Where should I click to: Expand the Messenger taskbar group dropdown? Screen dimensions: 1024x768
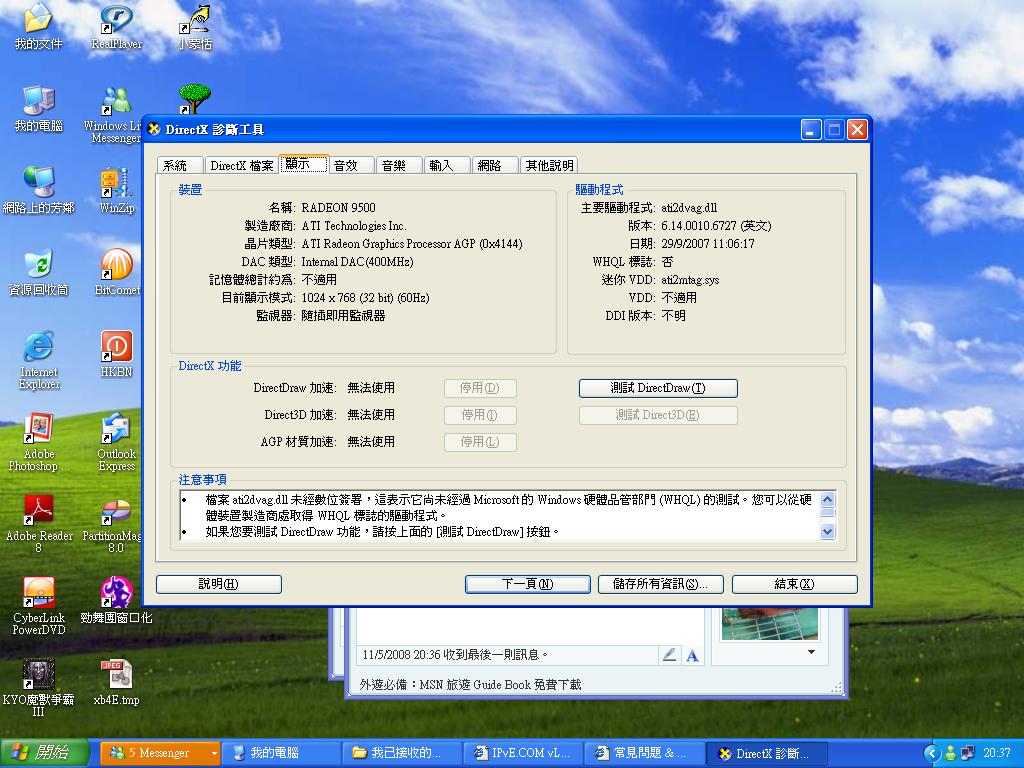213,753
